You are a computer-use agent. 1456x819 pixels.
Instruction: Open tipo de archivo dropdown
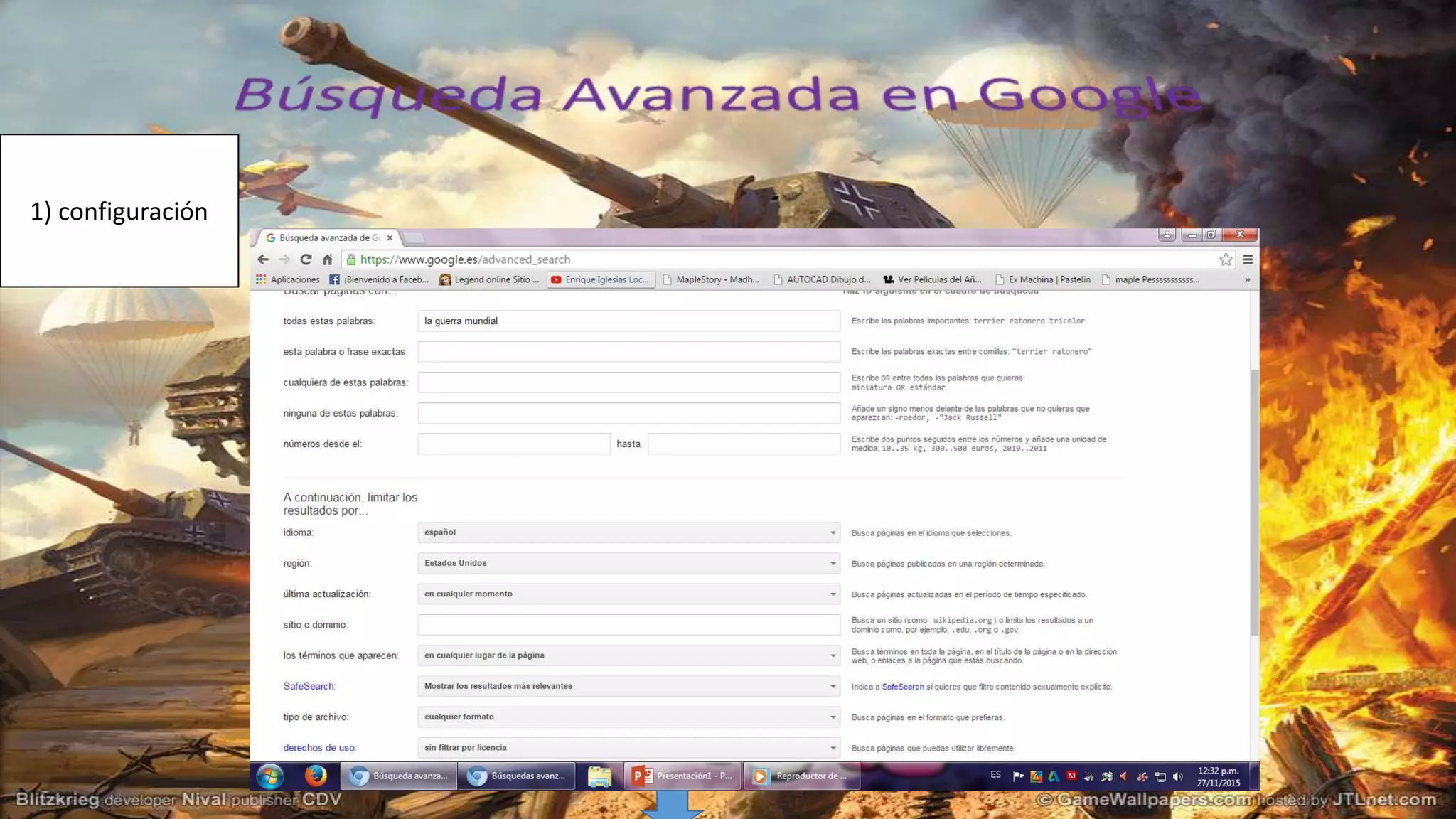pyautogui.click(x=628, y=717)
